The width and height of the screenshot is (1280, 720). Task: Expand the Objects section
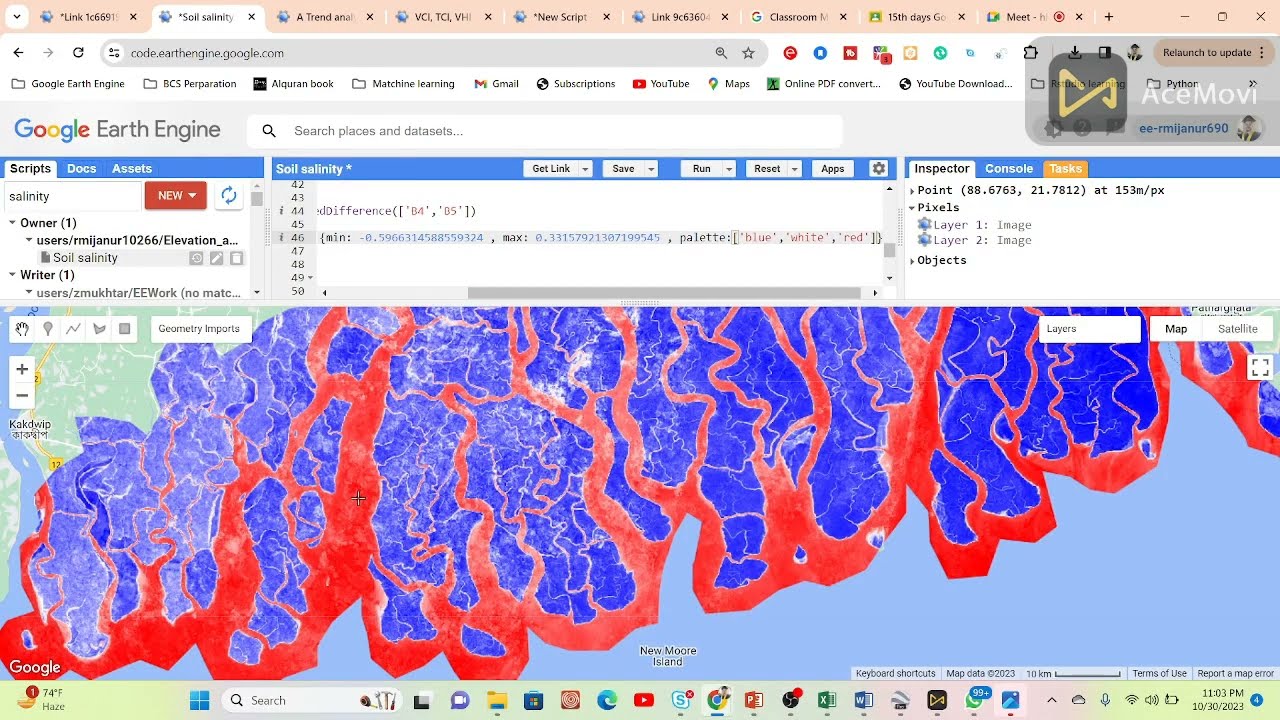coord(912,261)
